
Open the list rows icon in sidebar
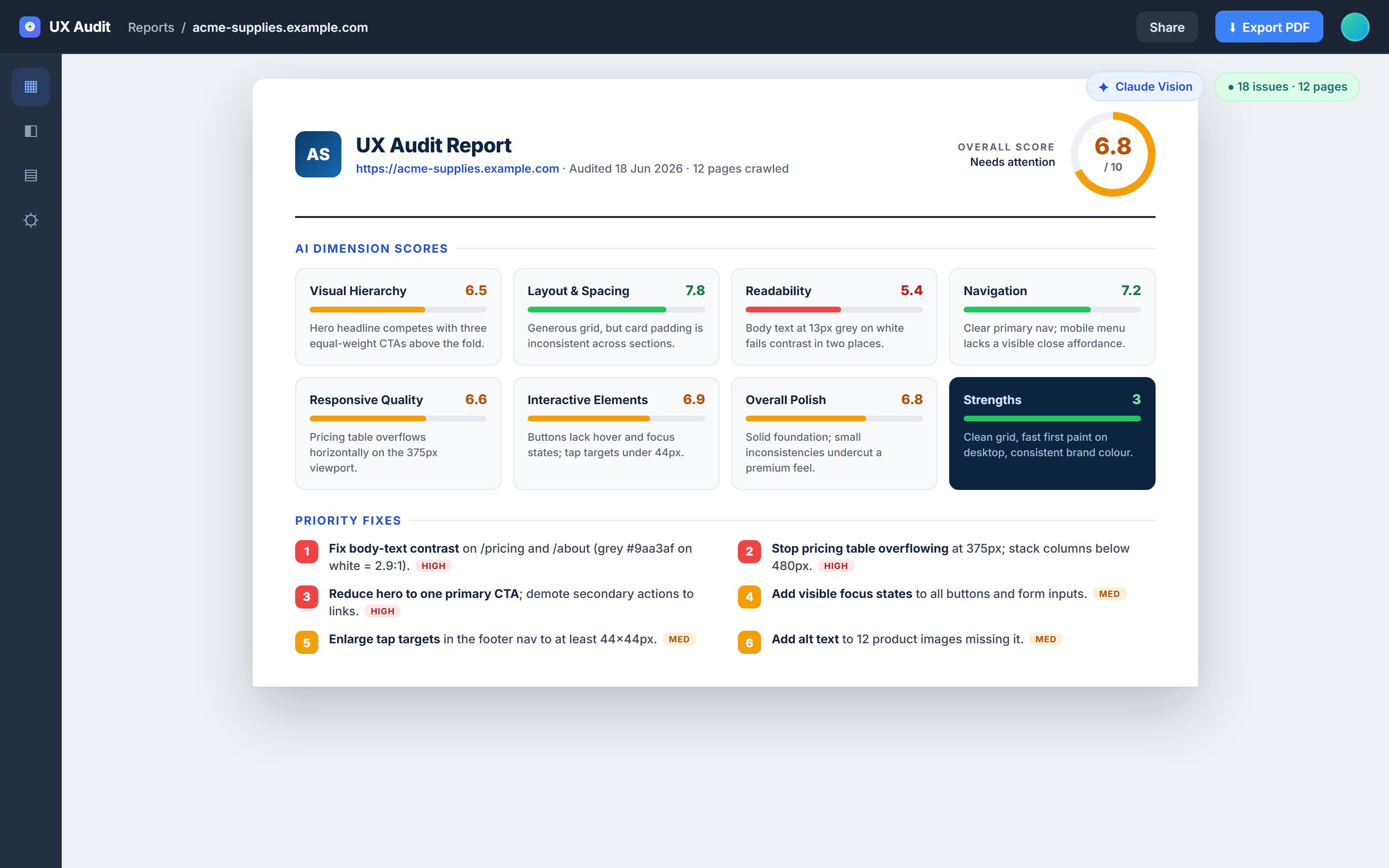[31, 176]
